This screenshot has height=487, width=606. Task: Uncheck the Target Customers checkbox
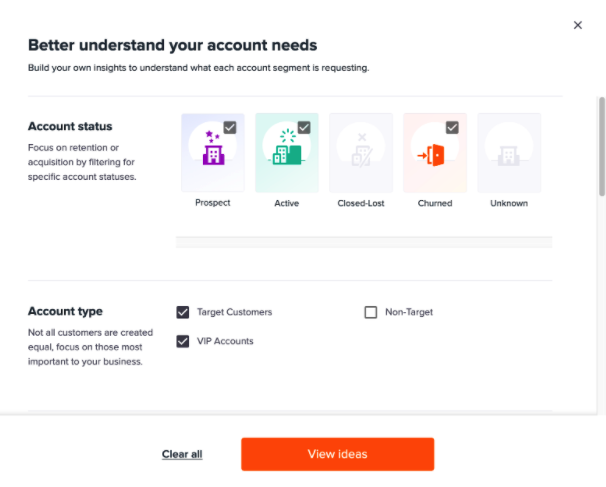coord(183,312)
